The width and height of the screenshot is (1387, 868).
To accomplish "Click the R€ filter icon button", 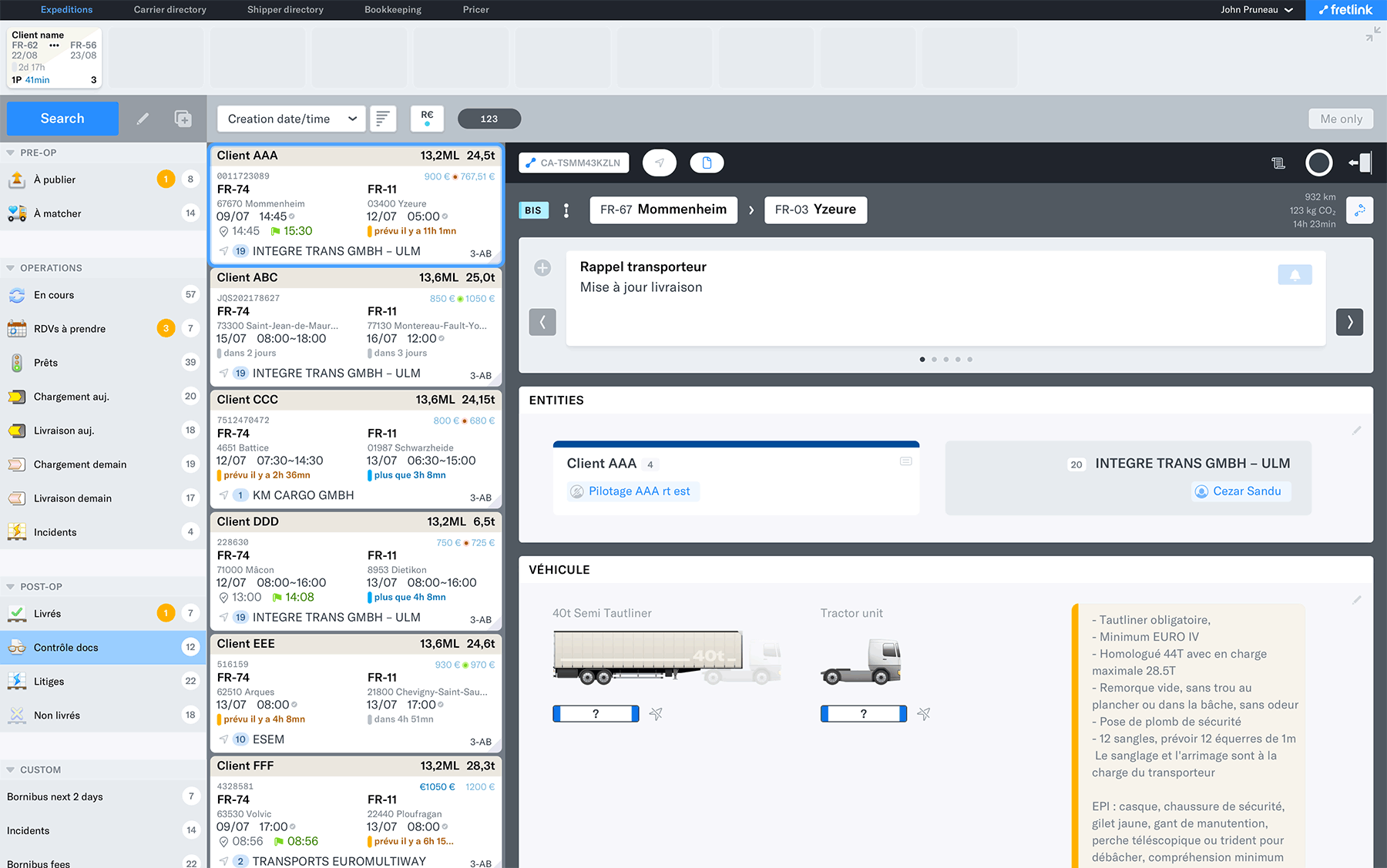I will pos(427,118).
